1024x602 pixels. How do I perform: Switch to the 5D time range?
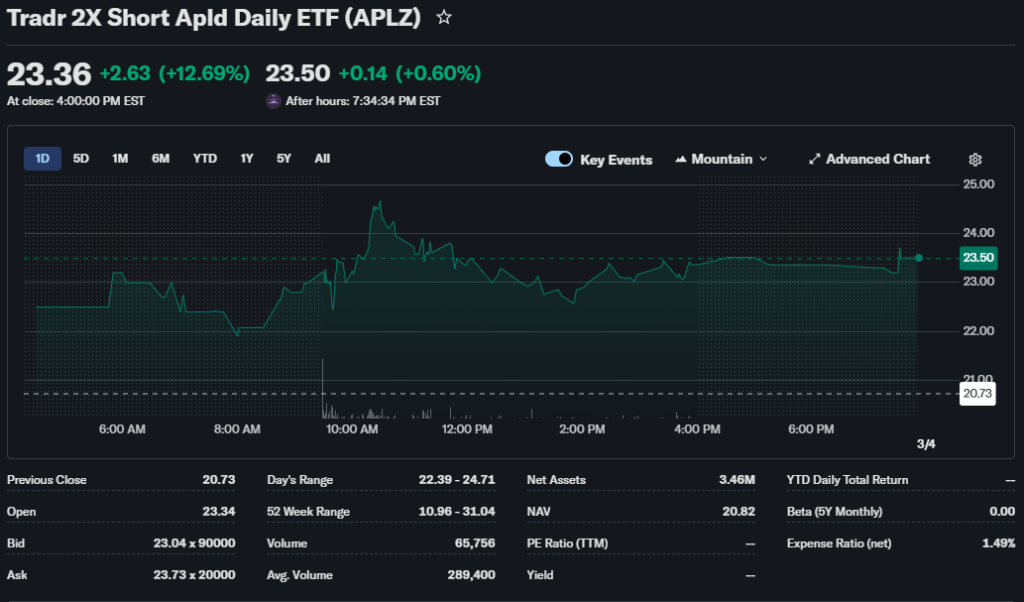[81, 159]
